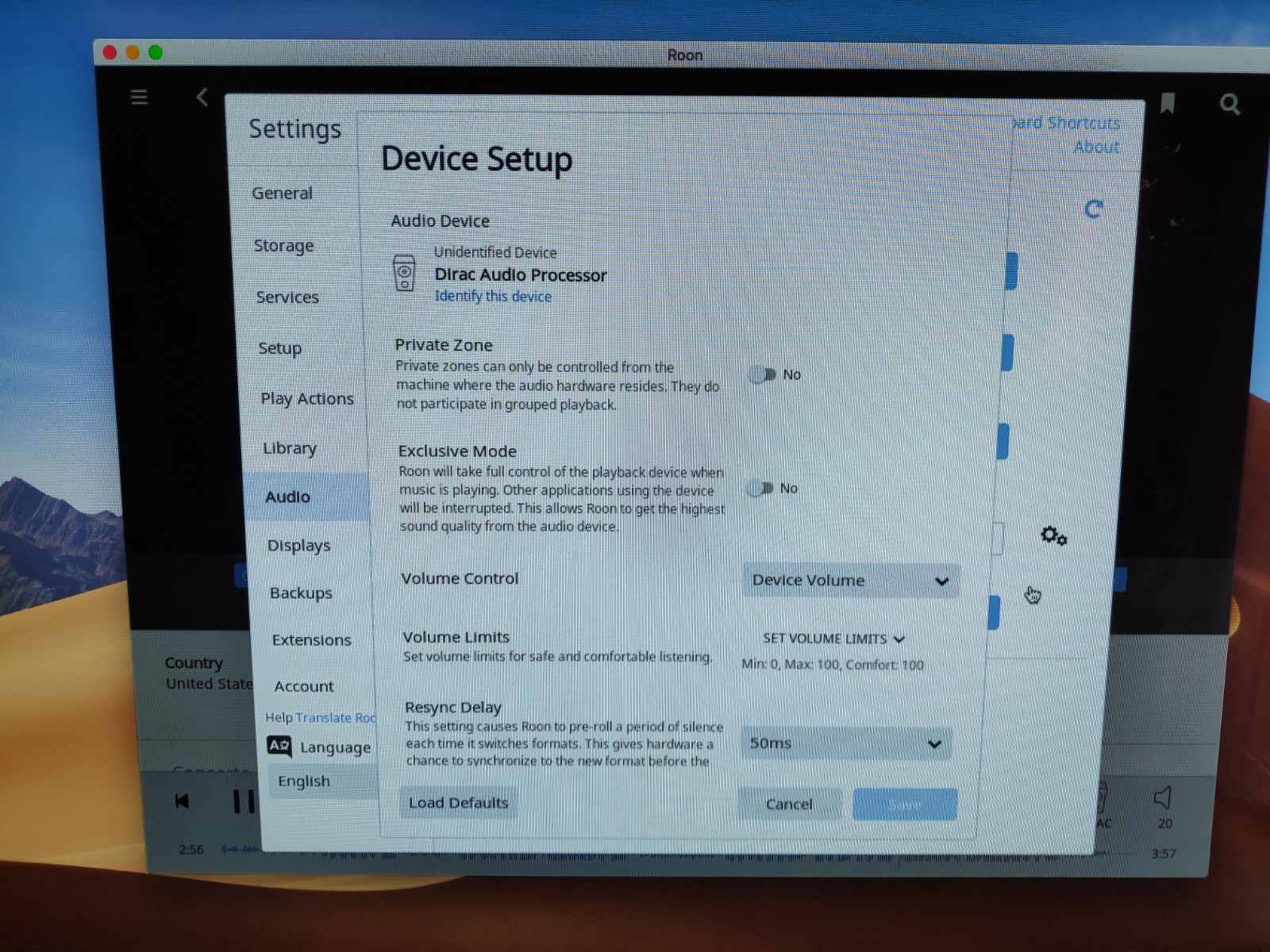Click the Language translate icon
Screen dimensions: 1270x952
pyautogui.click(x=279, y=746)
